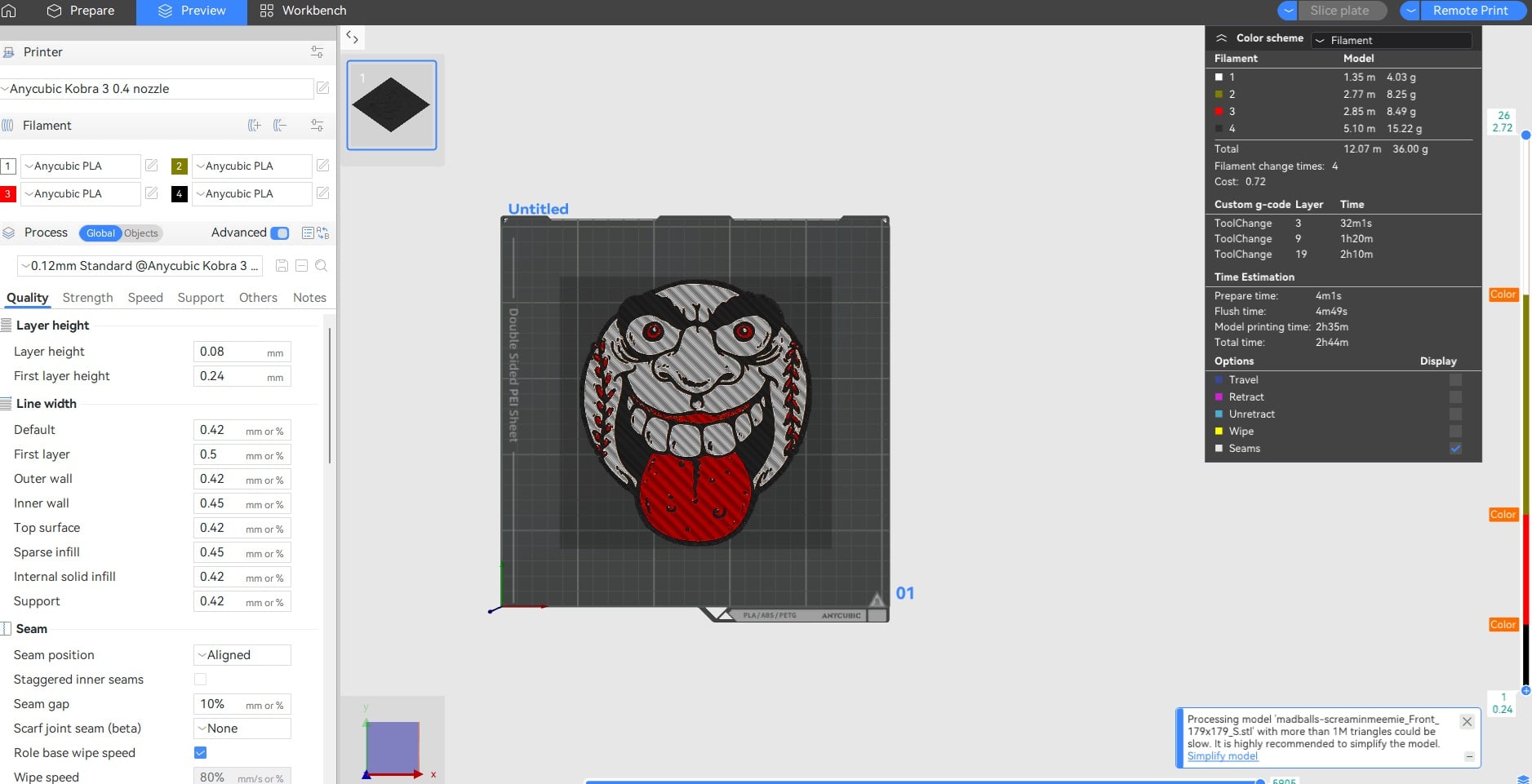This screenshot has width=1532, height=784.
Task: Open the Seam position dropdown
Action: click(242, 655)
